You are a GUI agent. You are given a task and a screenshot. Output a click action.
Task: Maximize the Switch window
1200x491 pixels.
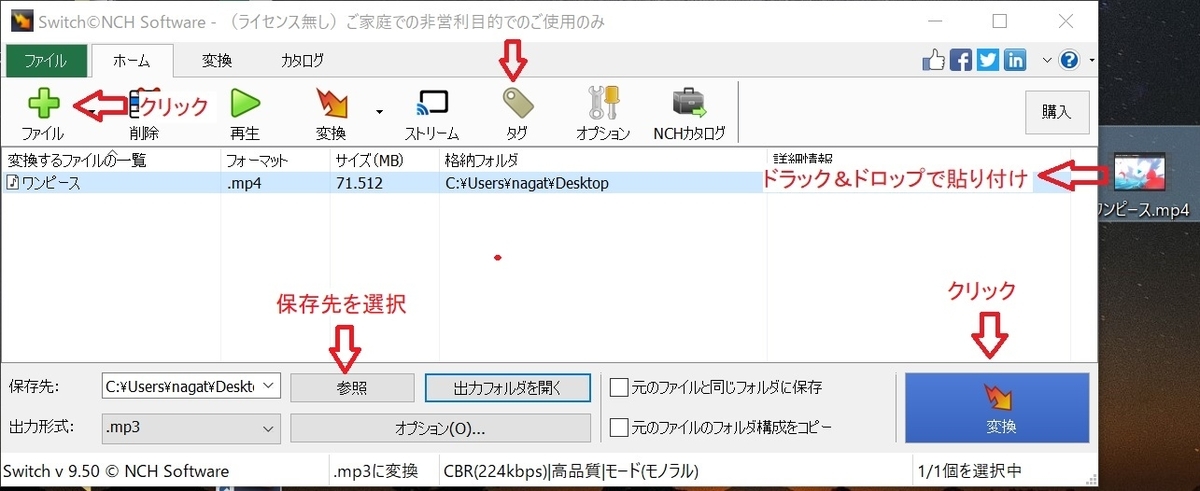(x=999, y=21)
